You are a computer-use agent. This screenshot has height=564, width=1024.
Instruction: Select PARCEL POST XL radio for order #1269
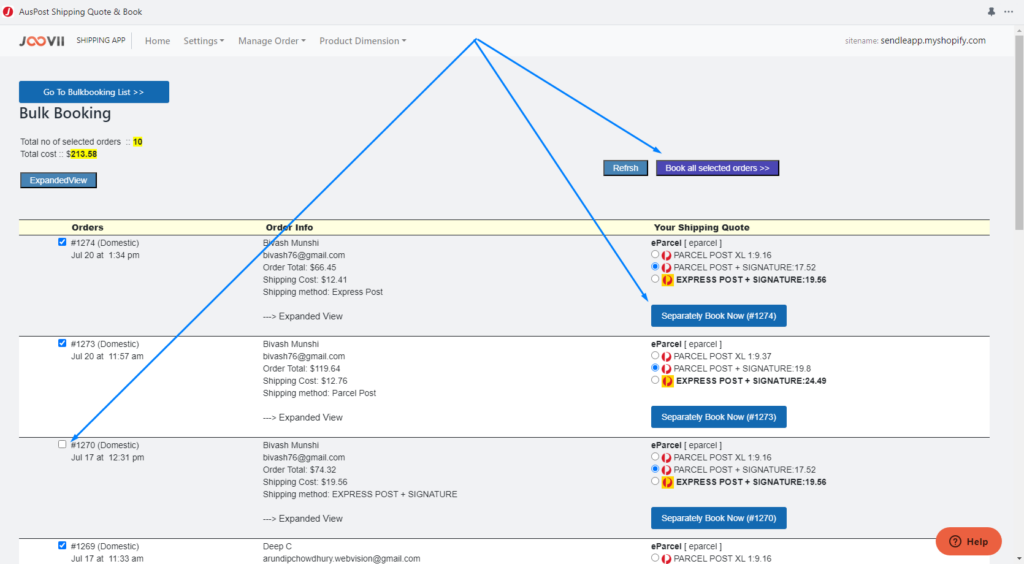[x=655, y=558]
